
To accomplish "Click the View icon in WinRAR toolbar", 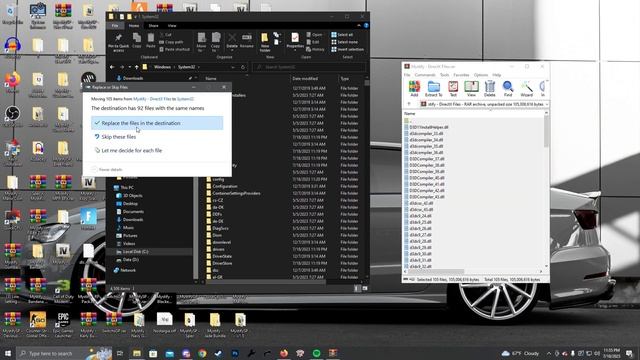I will [x=471, y=89].
